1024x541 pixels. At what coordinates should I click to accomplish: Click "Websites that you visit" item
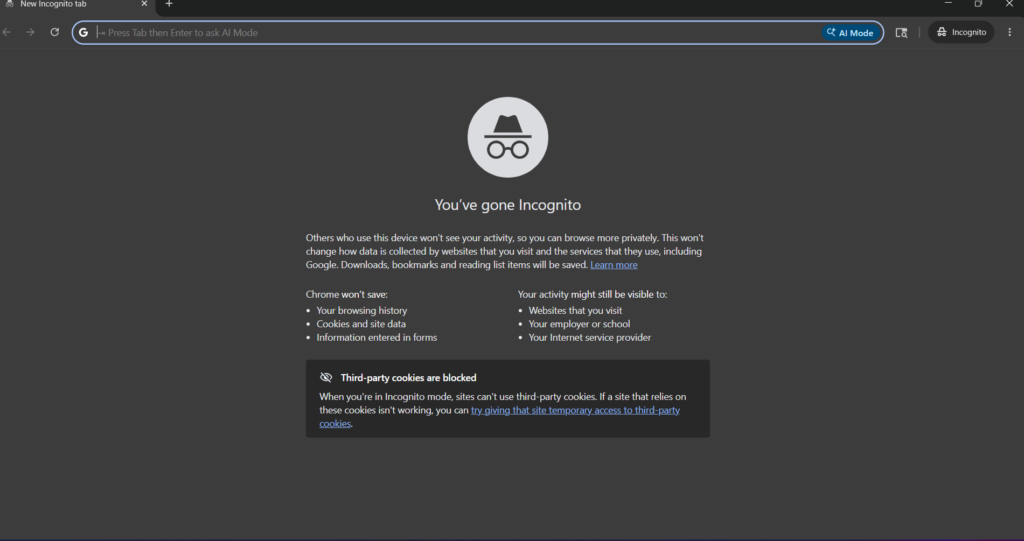575,310
